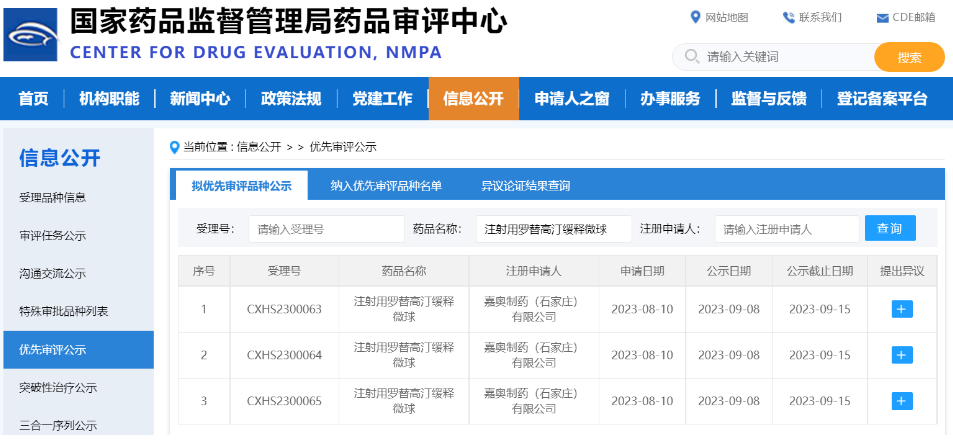Switch to 纳入优先审评品种名单 tab
The image size is (953, 445).
(x=386, y=185)
